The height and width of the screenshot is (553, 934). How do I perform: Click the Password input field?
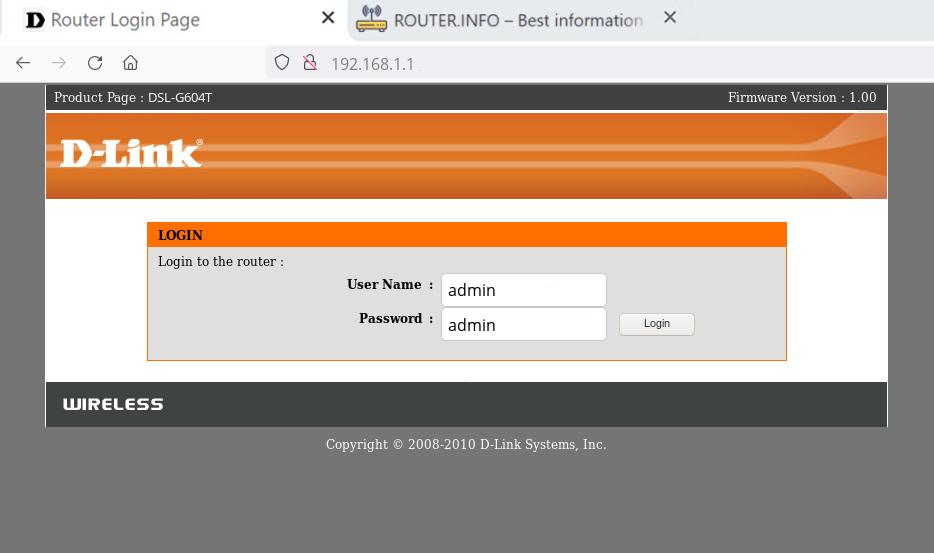[x=524, y=325]
